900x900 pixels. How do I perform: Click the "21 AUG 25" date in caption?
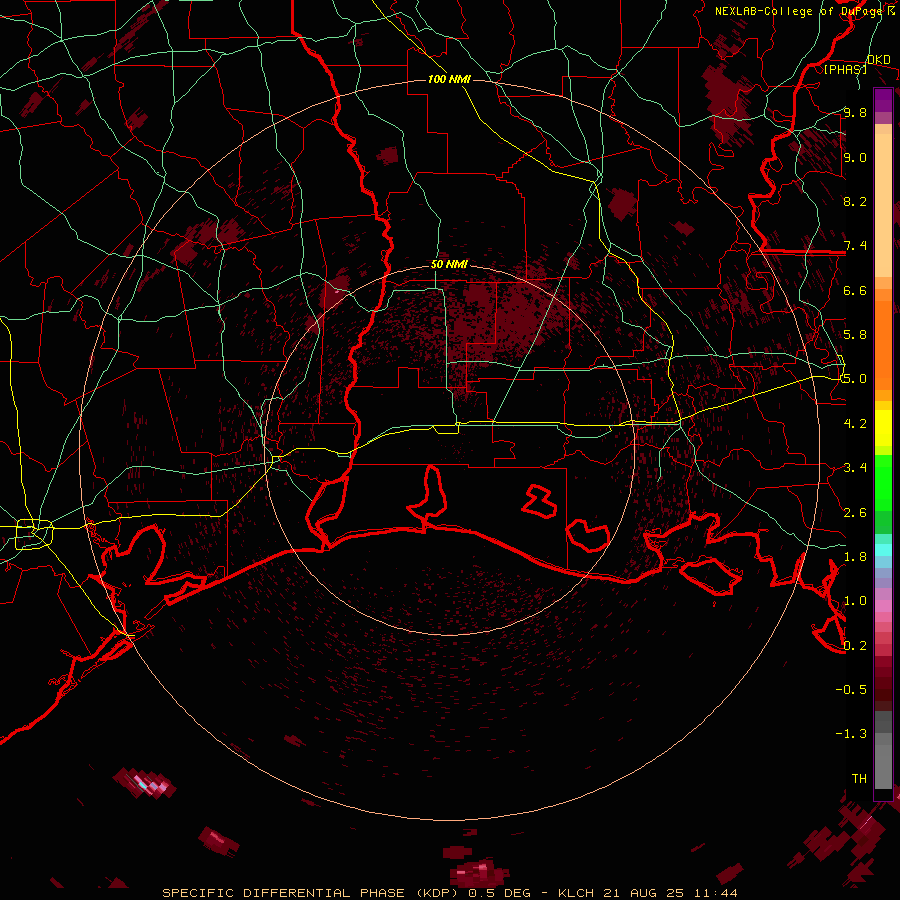click(x=644, y=893)
